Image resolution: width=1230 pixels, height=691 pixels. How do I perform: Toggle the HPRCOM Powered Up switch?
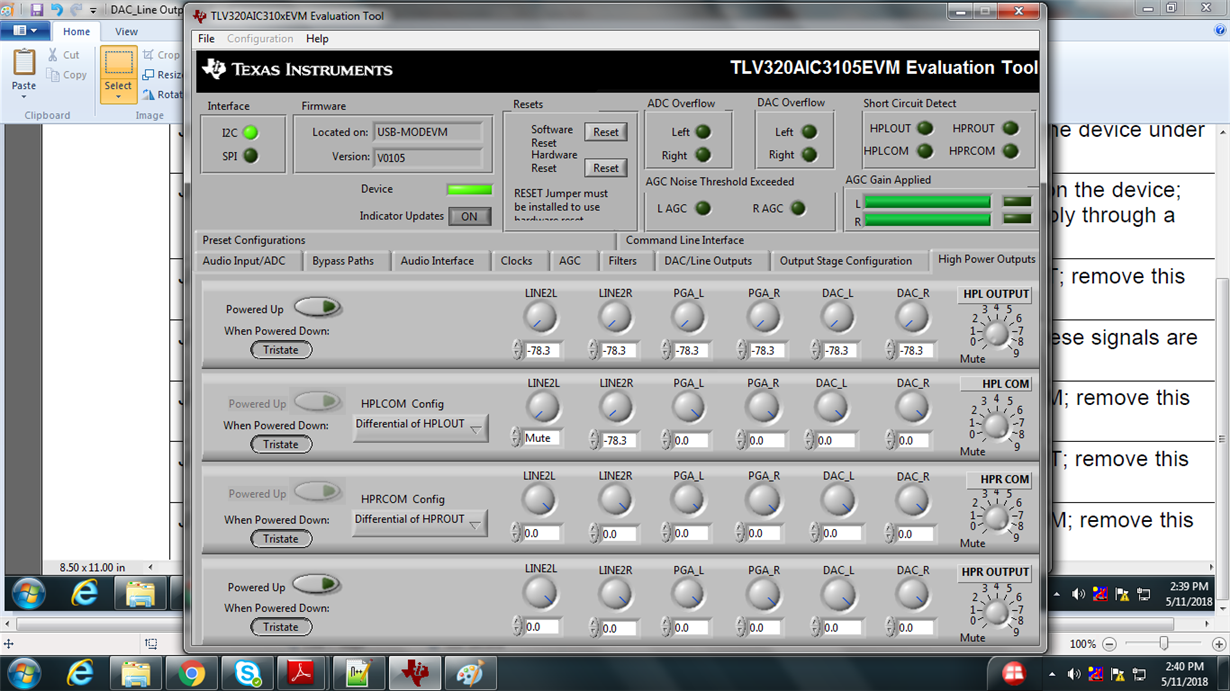tap(317, 492)
